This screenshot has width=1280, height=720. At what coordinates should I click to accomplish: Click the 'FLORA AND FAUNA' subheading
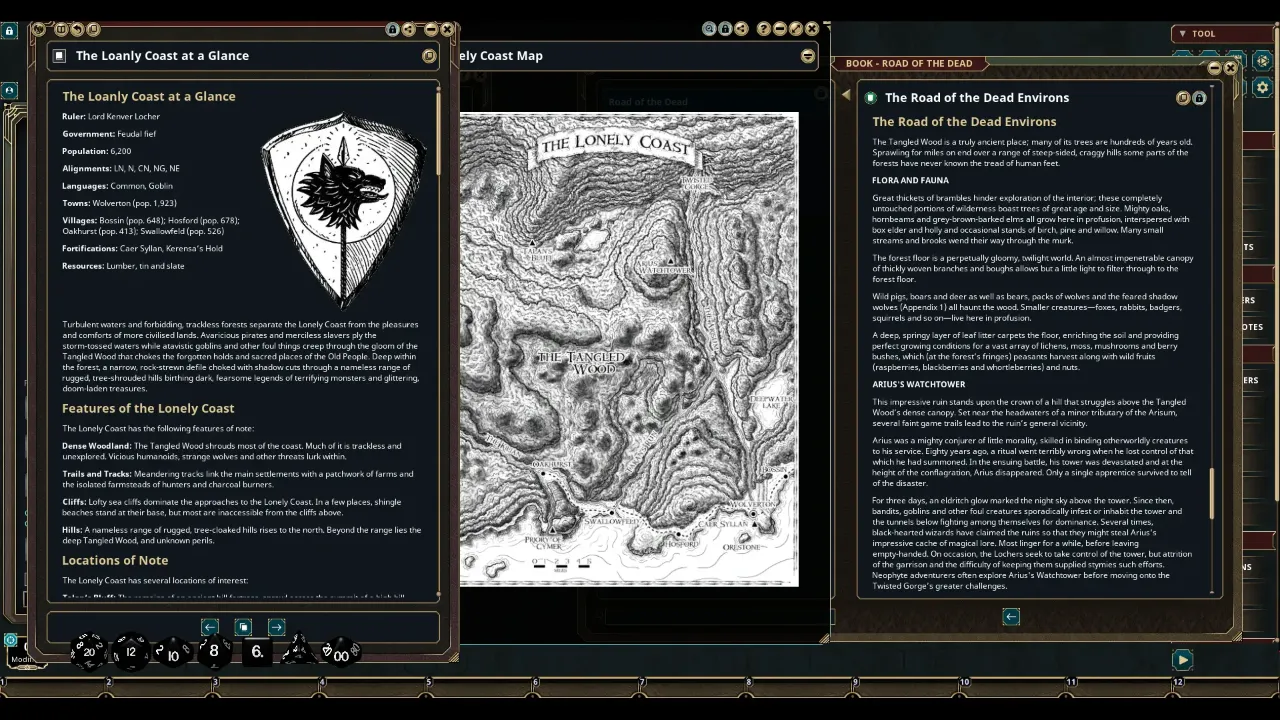[910, 180]
